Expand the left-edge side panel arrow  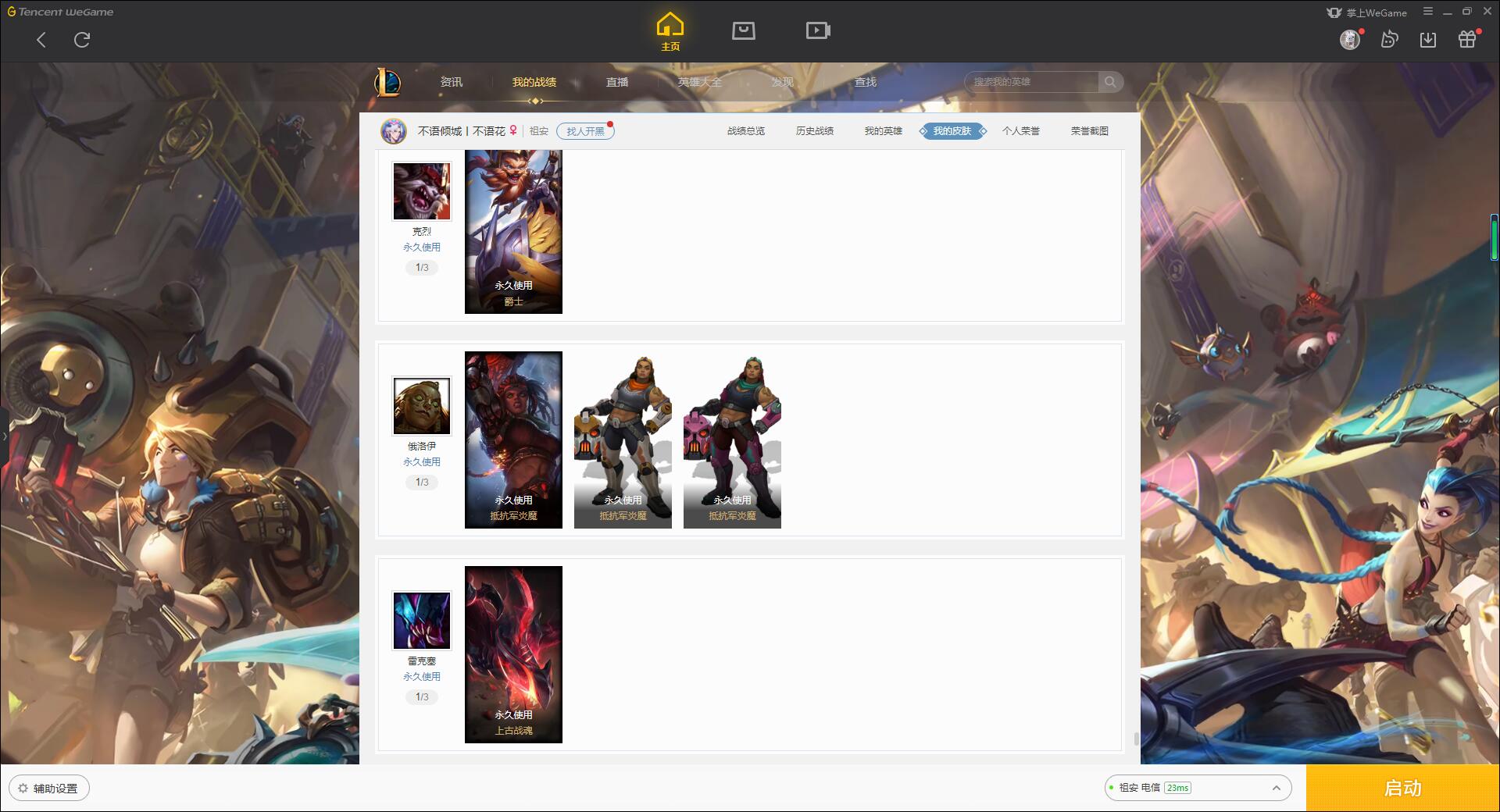4,436
